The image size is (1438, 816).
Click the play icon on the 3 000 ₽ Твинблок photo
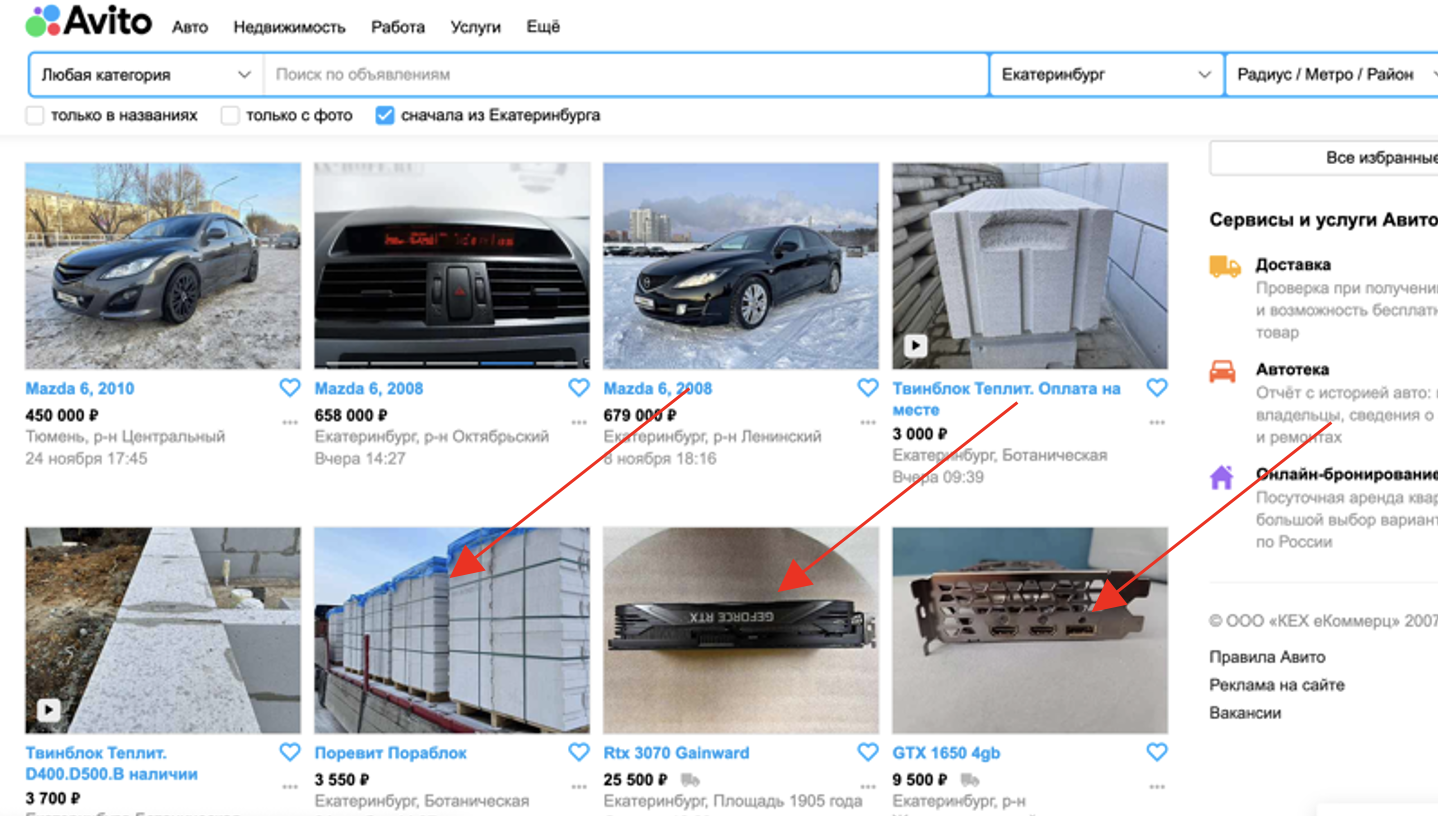[915, 346]
